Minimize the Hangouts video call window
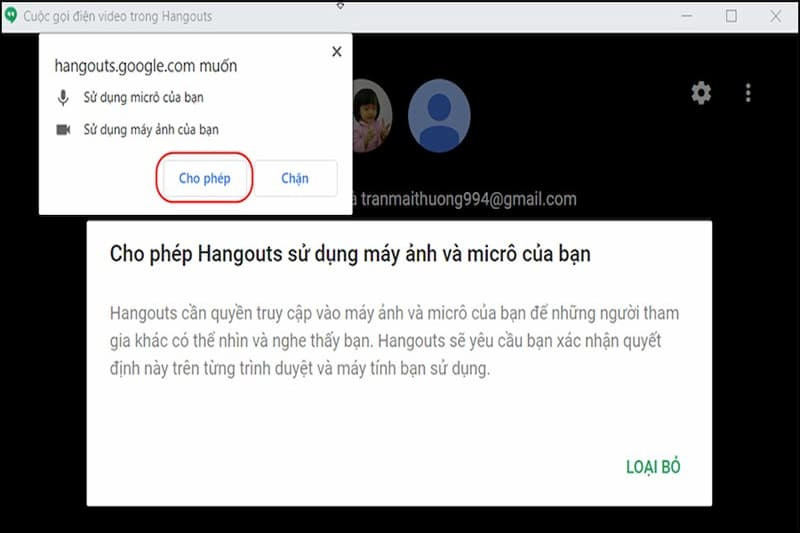800x533 pixels. 687,16
